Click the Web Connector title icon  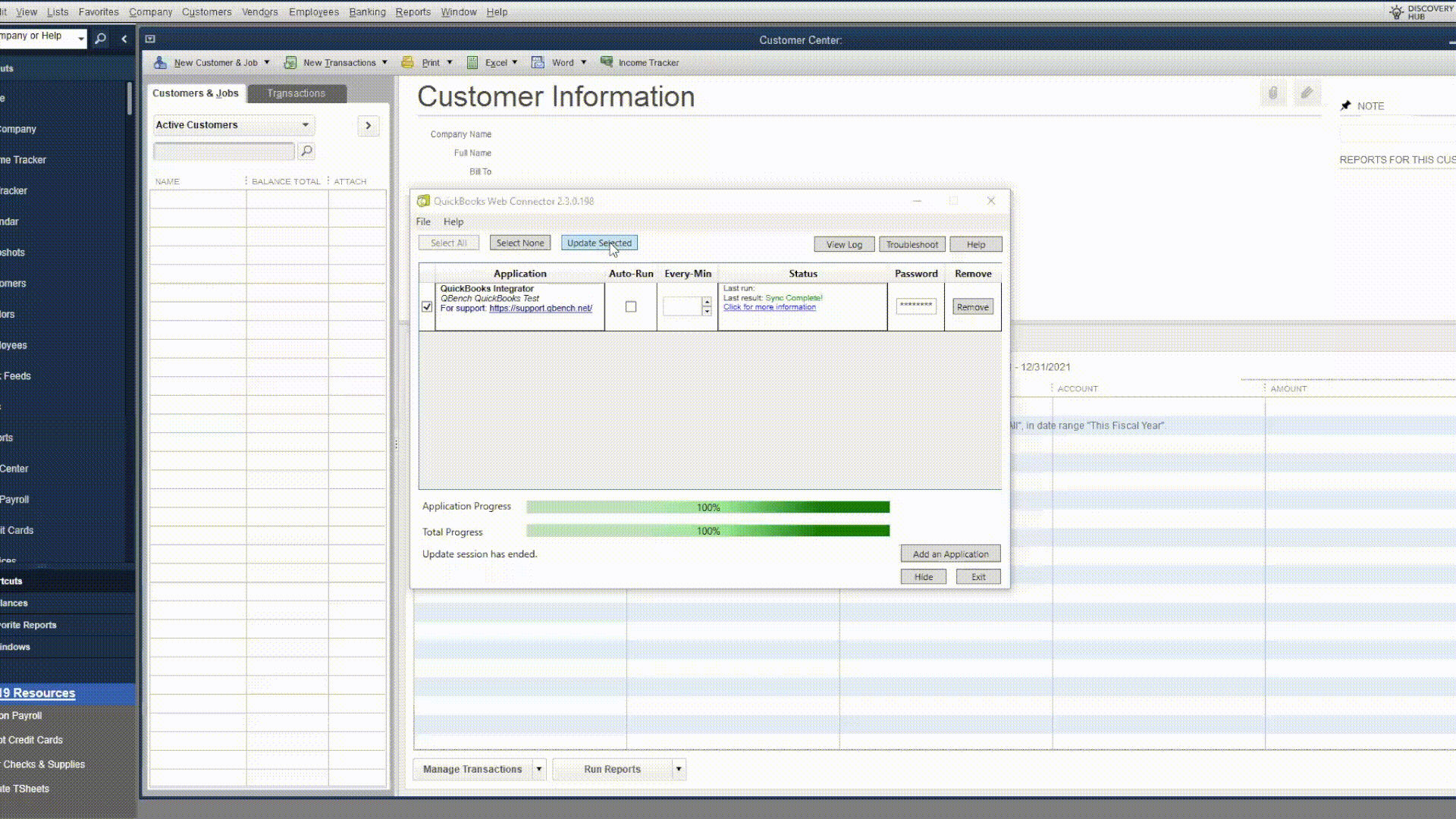424,201
